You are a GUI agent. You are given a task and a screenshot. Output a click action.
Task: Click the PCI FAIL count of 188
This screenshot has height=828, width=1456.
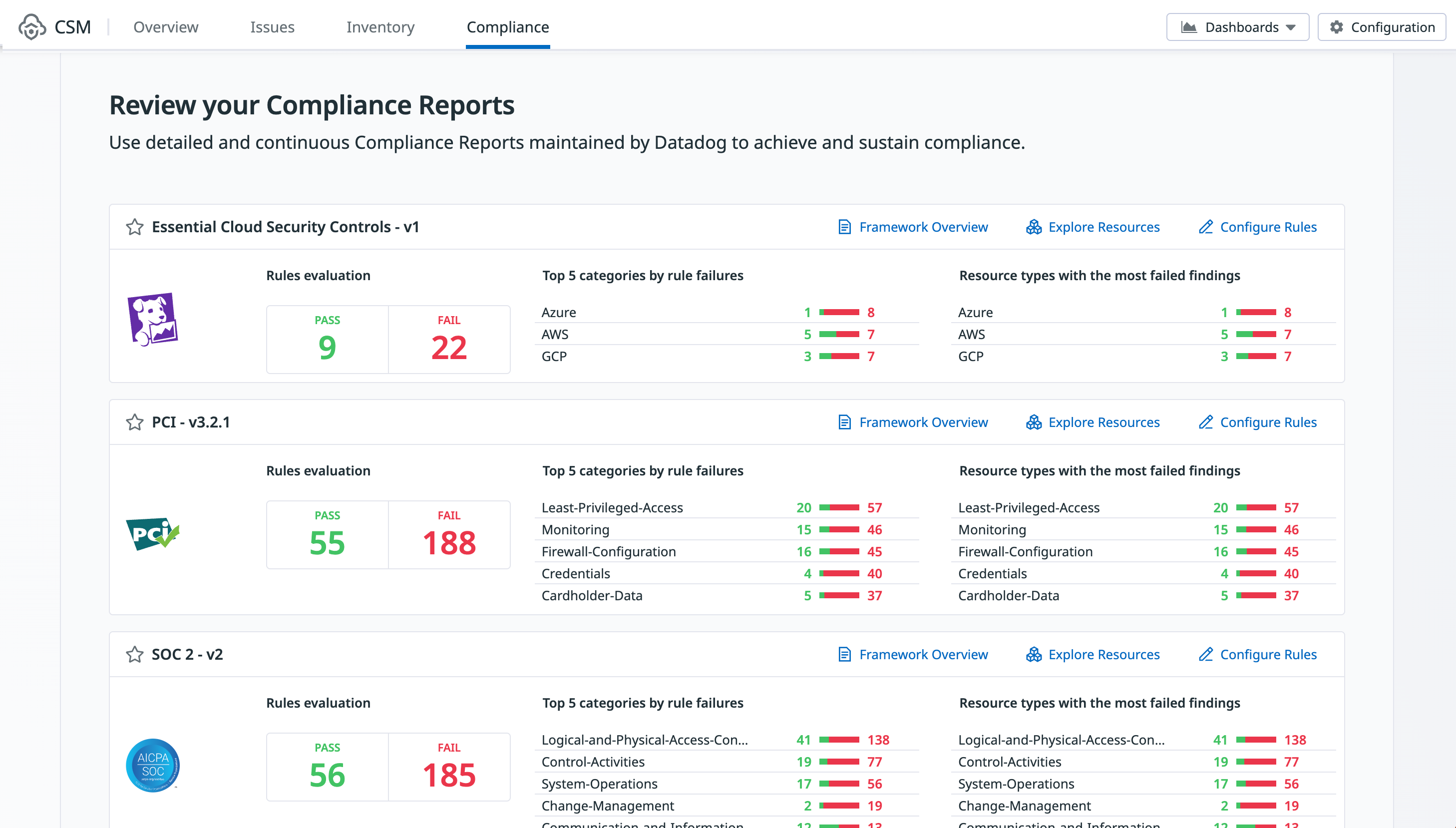click(448, 542)
